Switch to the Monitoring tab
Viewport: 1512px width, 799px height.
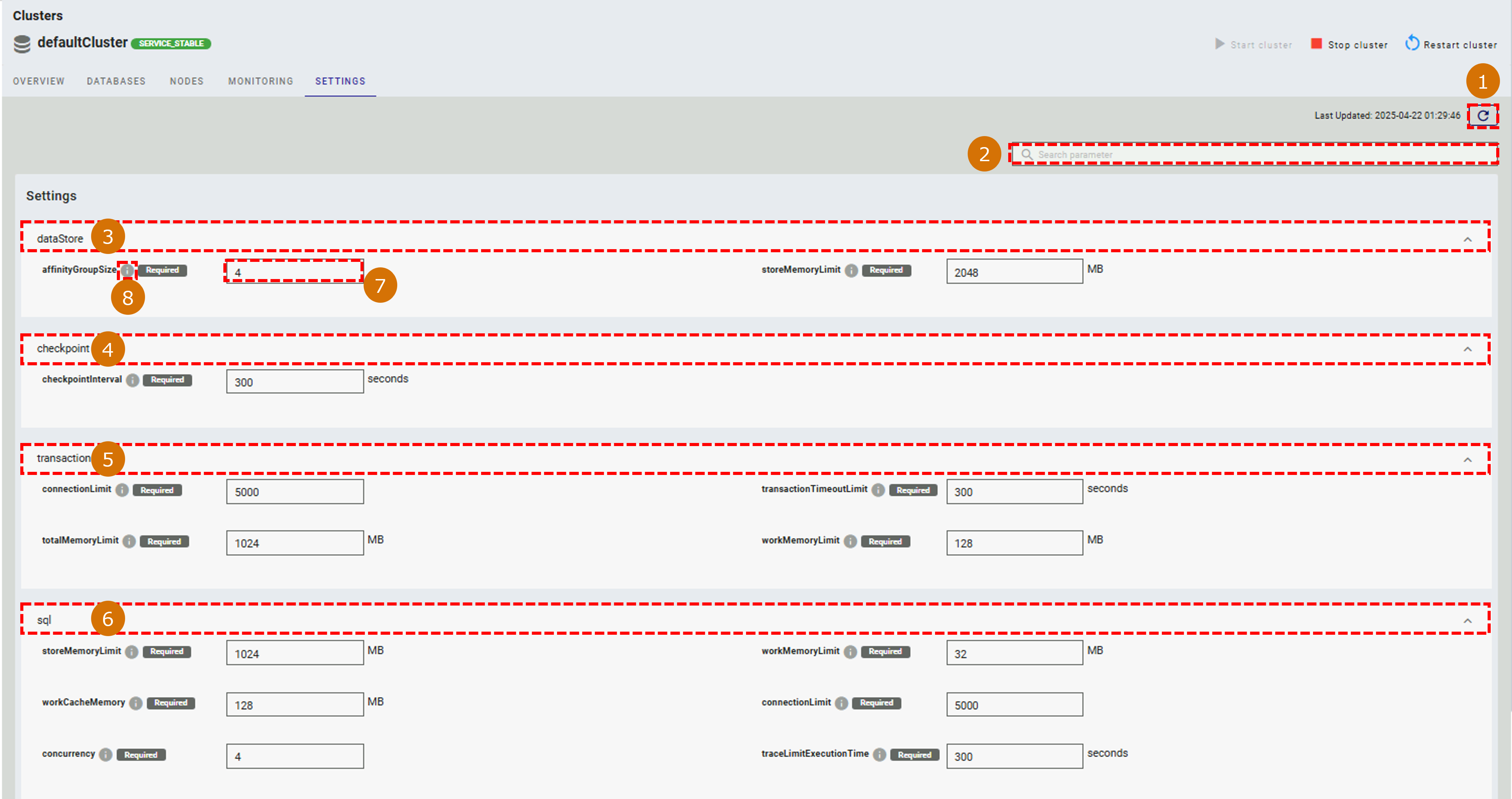pos(260,81)
